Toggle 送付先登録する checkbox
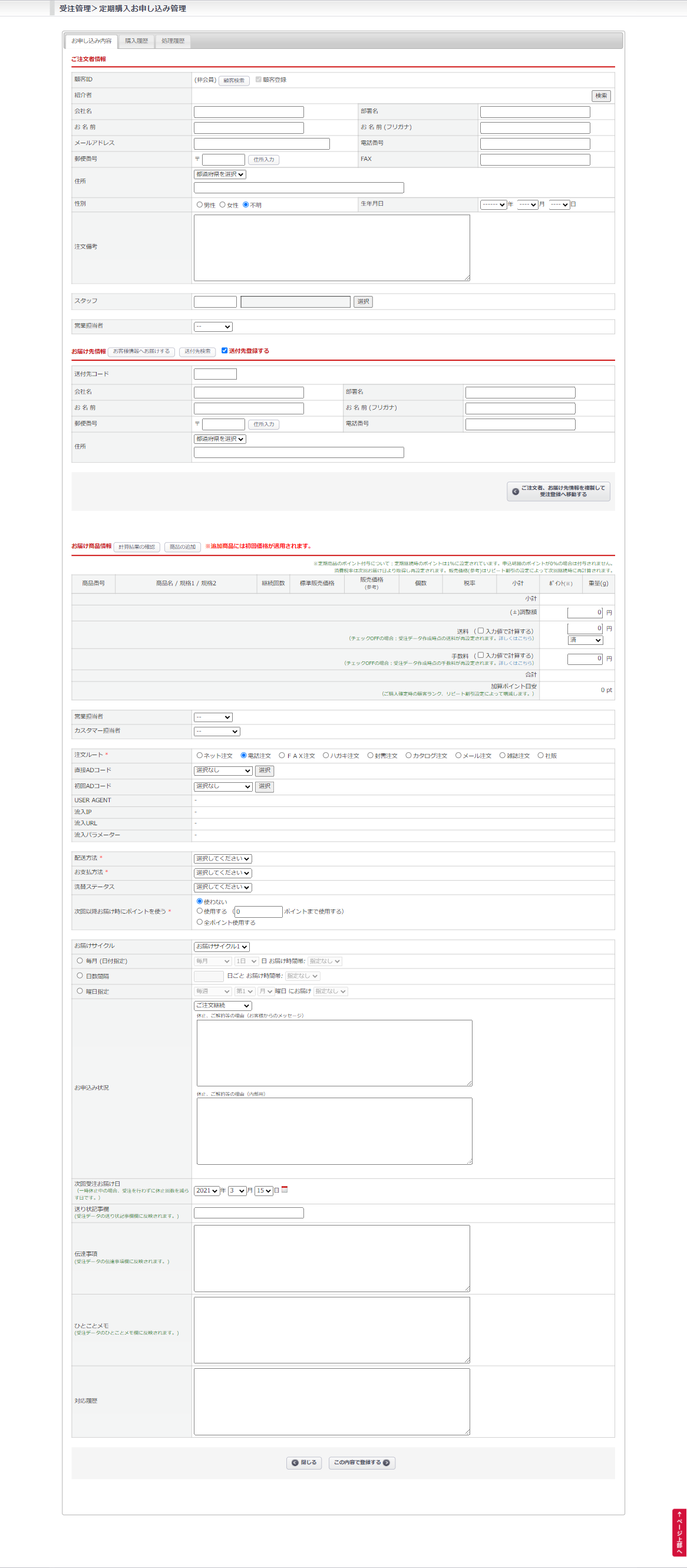This screenshot has height=1568, width=687. click(x=224, y=351)
